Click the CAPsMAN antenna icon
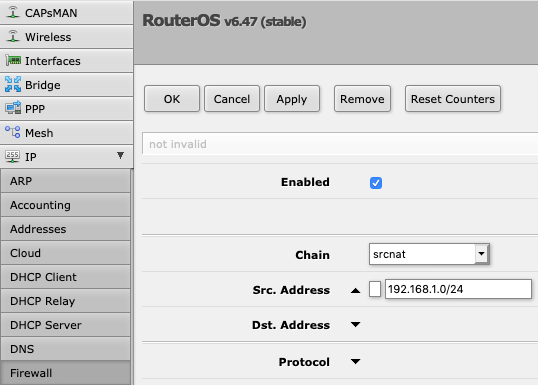This screenshot has width=538, height=385. pyautogui.click(x=13, y=12)
